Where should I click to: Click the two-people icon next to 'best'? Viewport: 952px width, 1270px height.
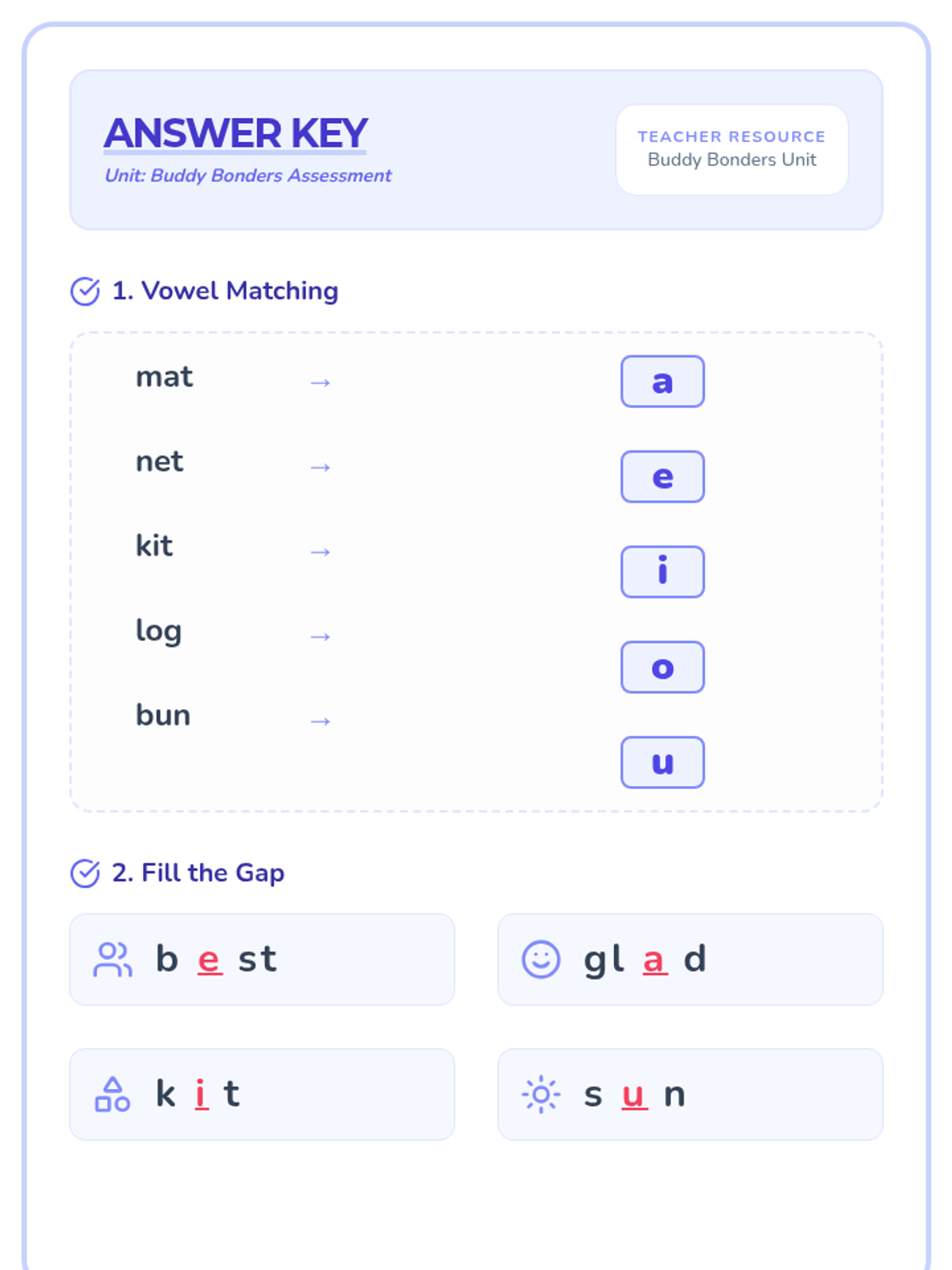[113, 960]
